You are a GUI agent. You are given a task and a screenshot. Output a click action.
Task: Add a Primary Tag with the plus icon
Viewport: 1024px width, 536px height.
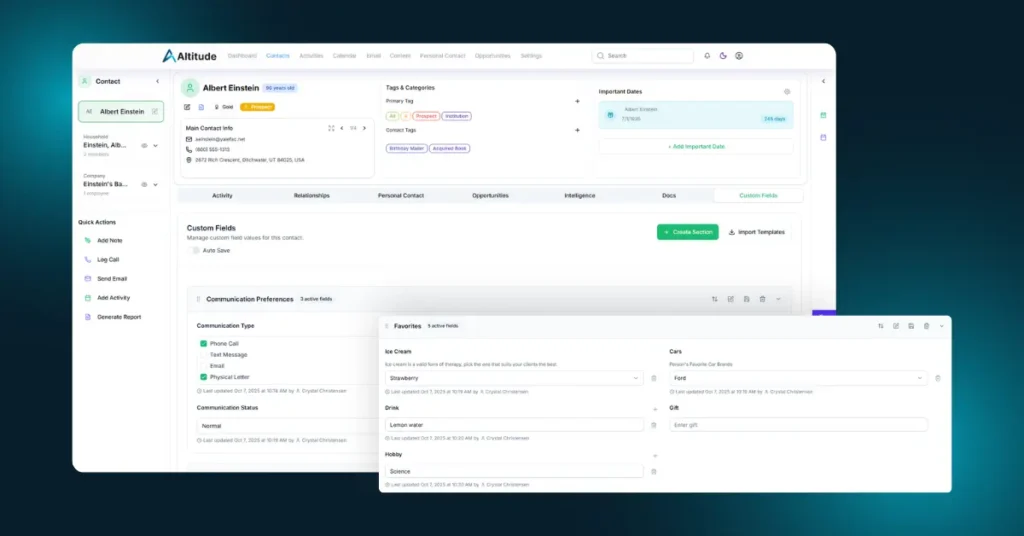tap(577, 101)
